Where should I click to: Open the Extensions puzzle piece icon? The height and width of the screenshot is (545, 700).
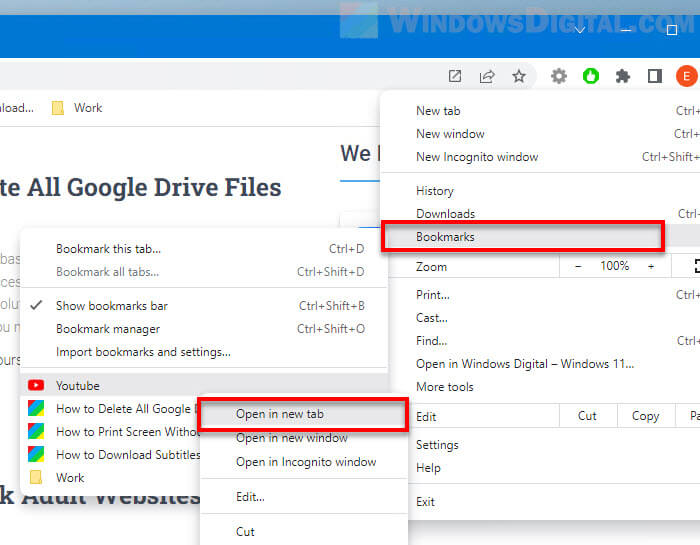click(622, 76)
